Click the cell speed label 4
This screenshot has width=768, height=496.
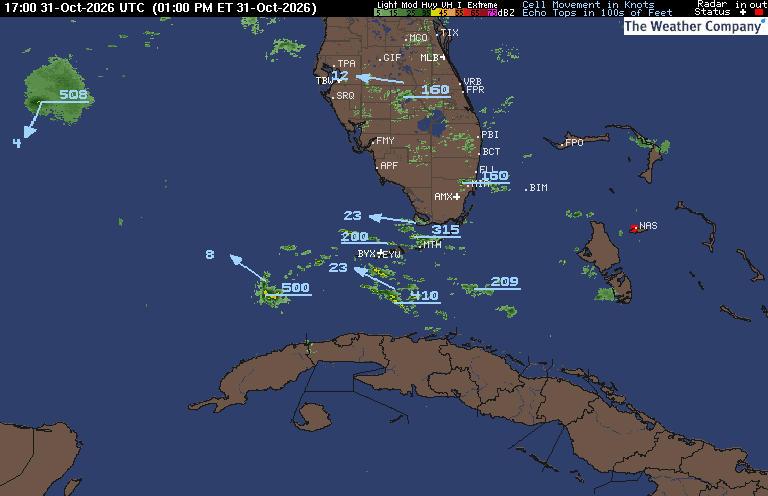[x=17, y=143]
